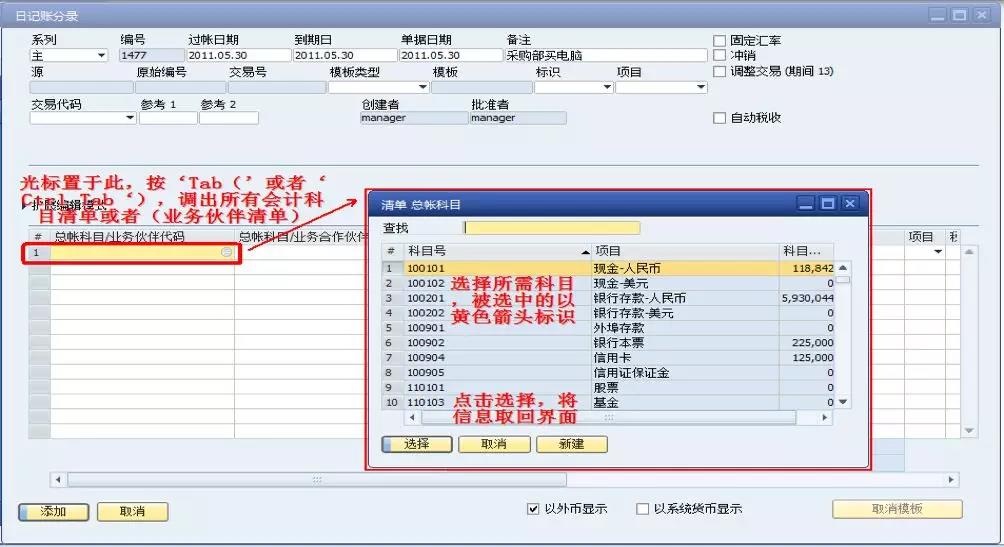Enable the 固定汇率 checkbox
Screen dimensions: 1004x547
point(720,41)
